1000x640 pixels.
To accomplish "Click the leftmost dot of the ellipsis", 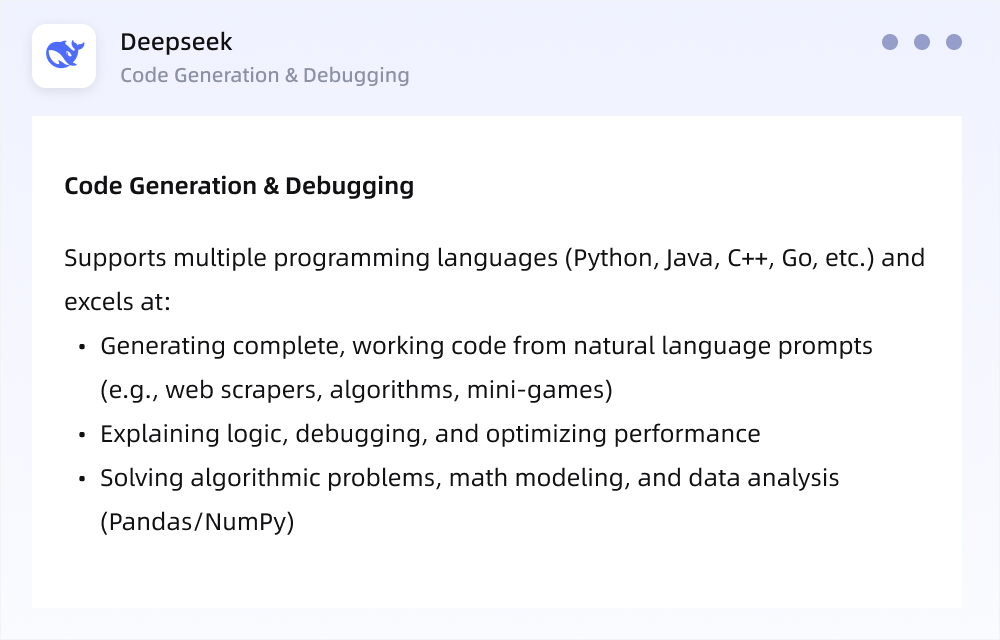I will [890, 42].
